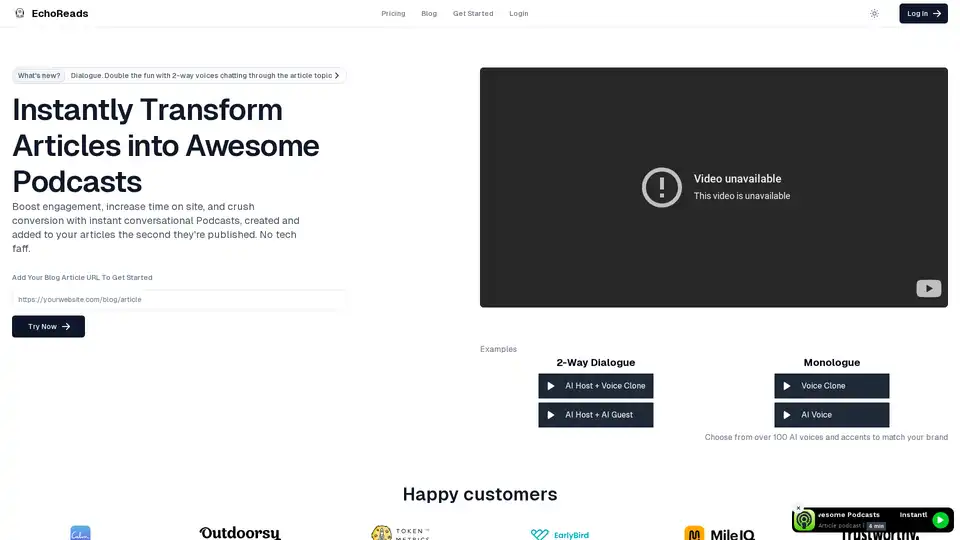Screen dimensions: 960x540
Task: Focus the blog article URL input field
Action: (x=180, y=299)
